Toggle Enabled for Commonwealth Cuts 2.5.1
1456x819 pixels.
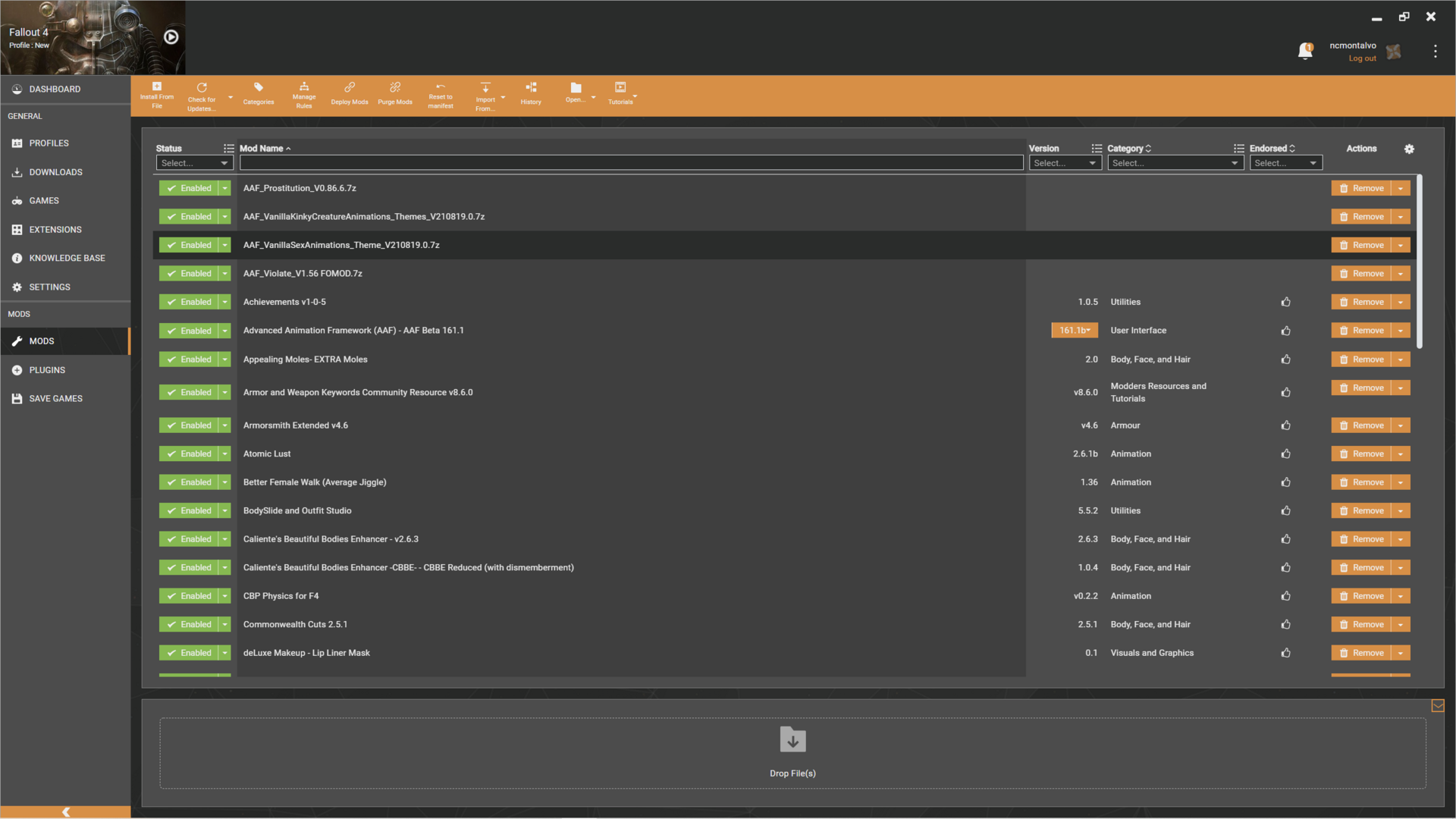(x=189, y=624)
